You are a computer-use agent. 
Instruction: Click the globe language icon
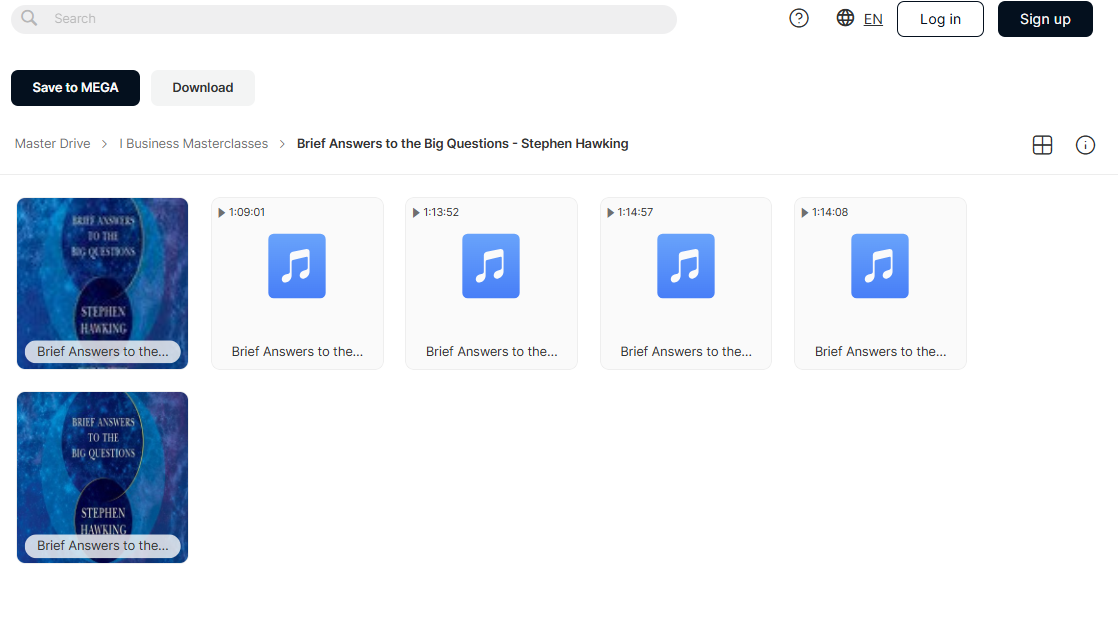pos(845,18)
